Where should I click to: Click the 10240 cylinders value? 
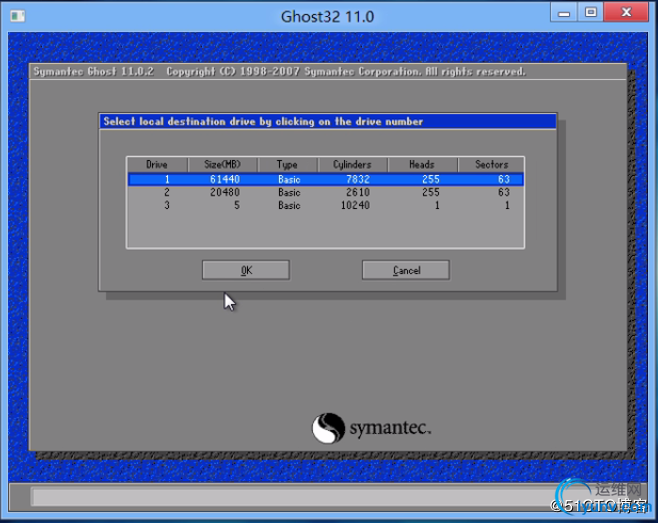click(355, 205)
